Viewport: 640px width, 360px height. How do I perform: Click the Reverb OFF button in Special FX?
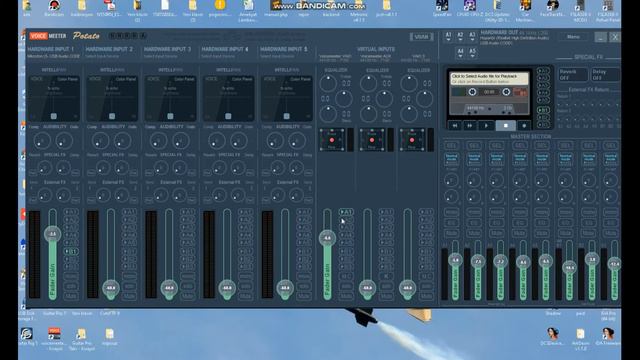(x=572, y=75)
